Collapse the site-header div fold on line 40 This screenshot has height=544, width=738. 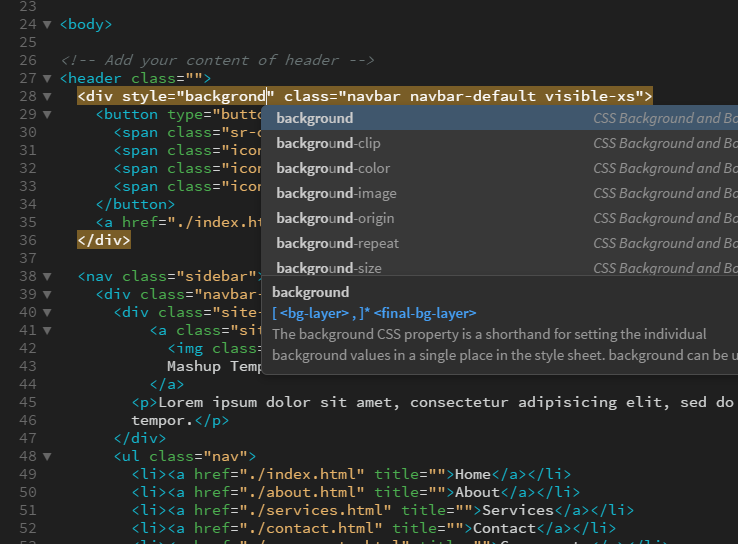(47, 312)
